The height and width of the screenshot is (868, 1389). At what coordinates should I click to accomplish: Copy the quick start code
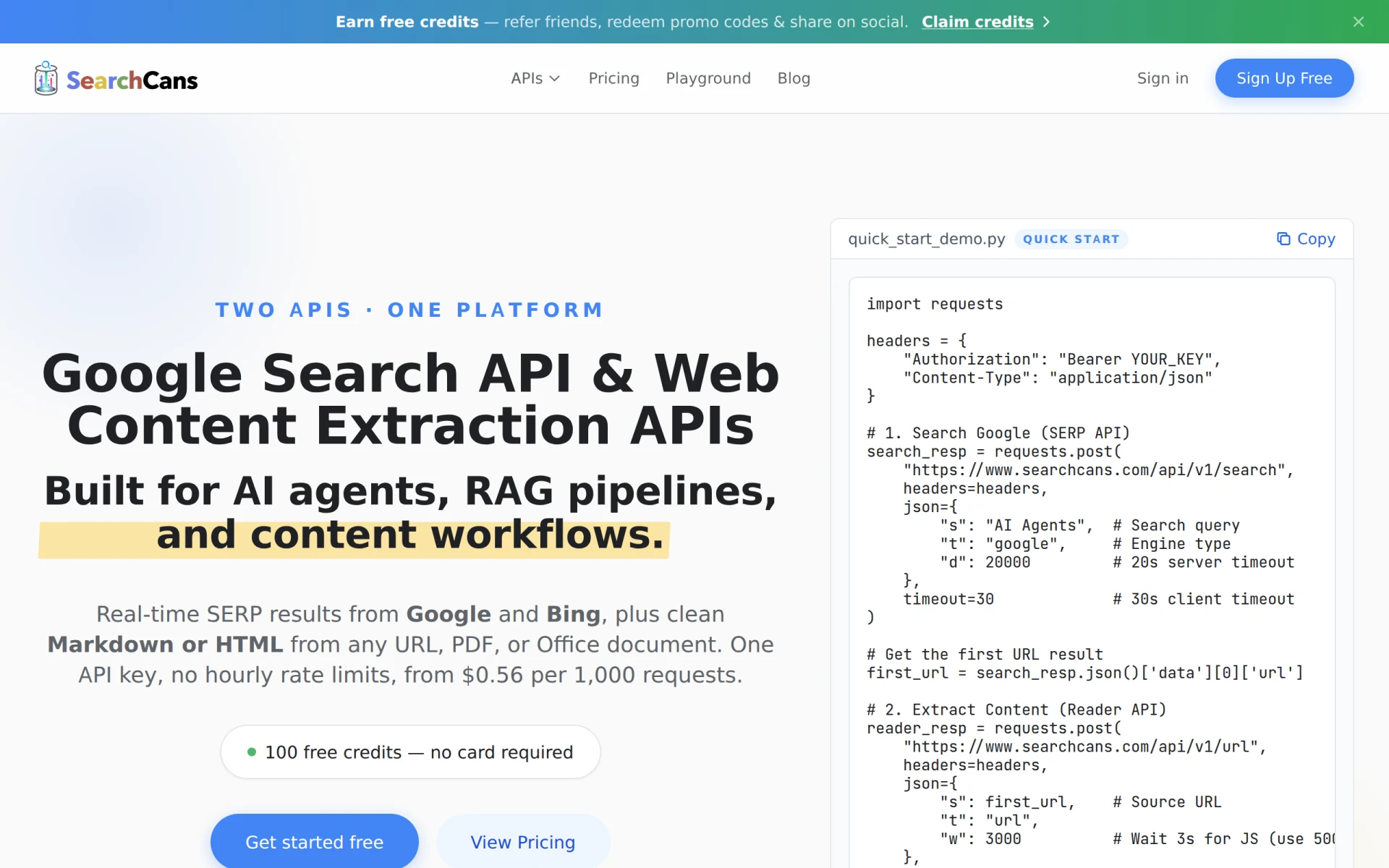point(1306,239)
